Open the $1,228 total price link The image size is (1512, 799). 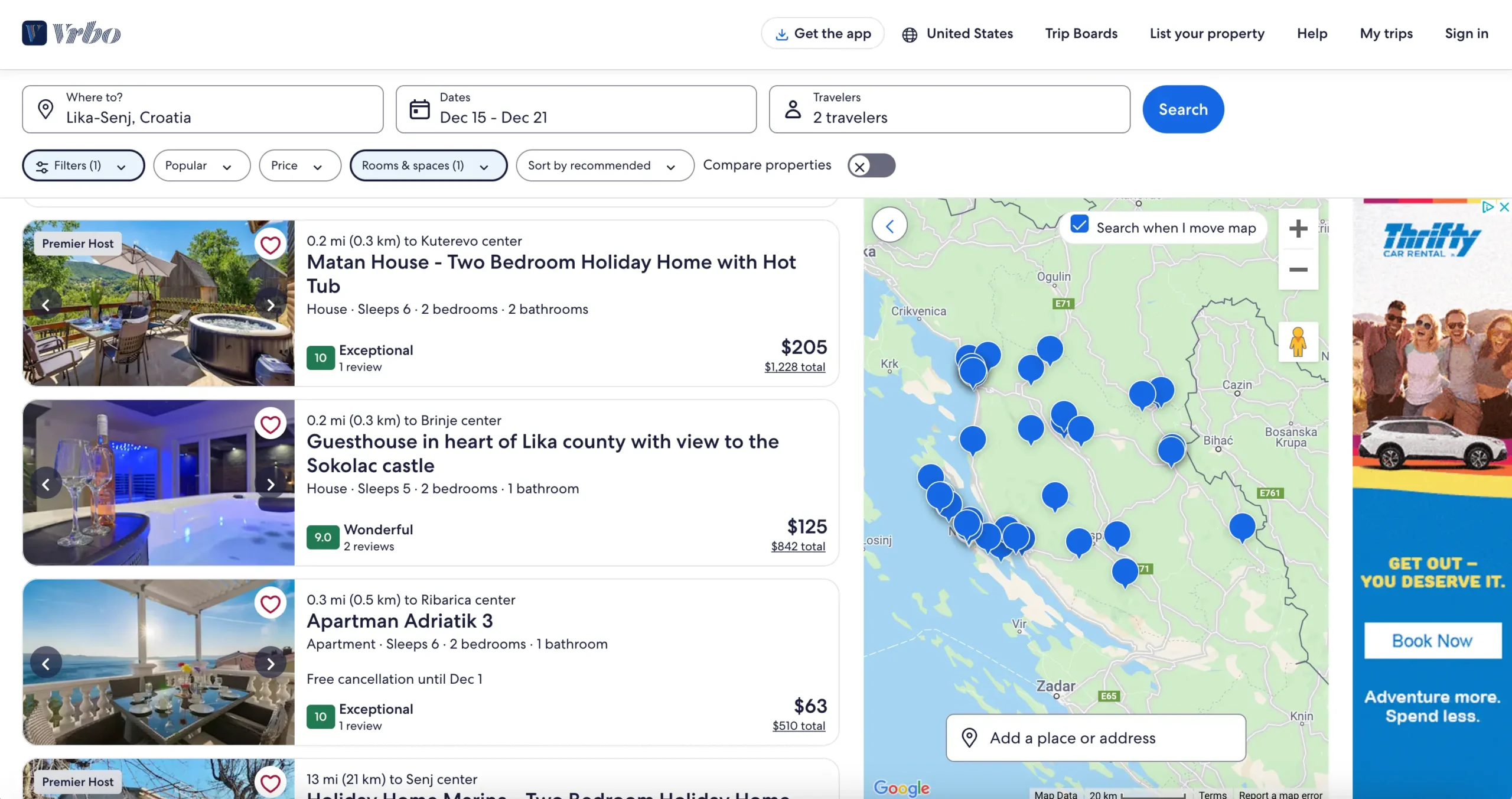point(794,367)
